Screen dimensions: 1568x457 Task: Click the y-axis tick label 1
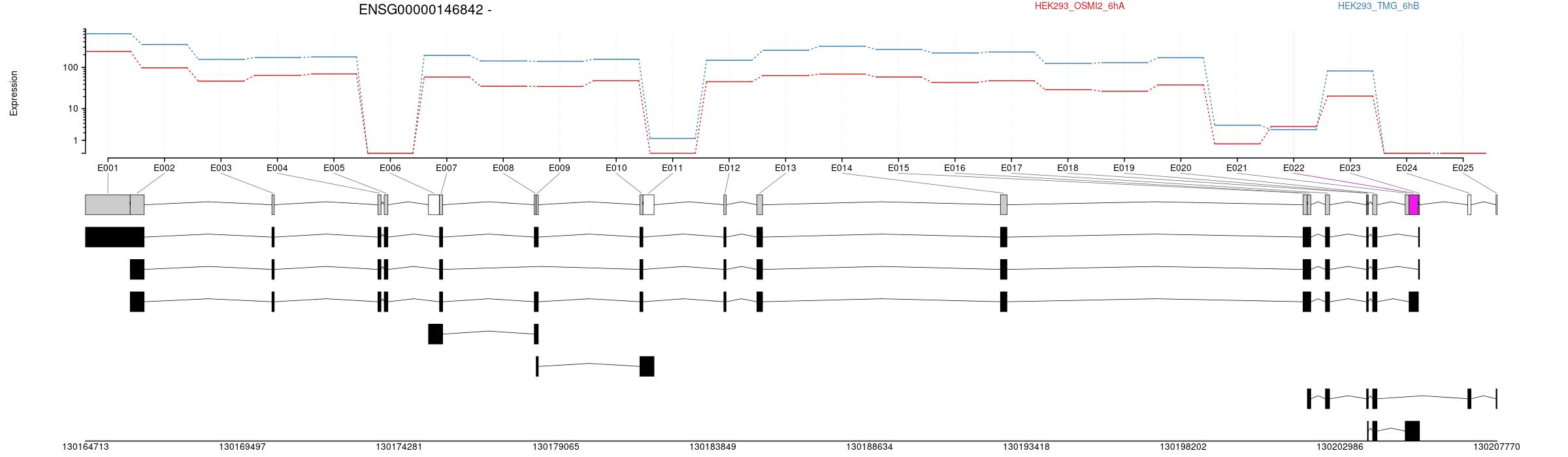(x=75, y=141)
